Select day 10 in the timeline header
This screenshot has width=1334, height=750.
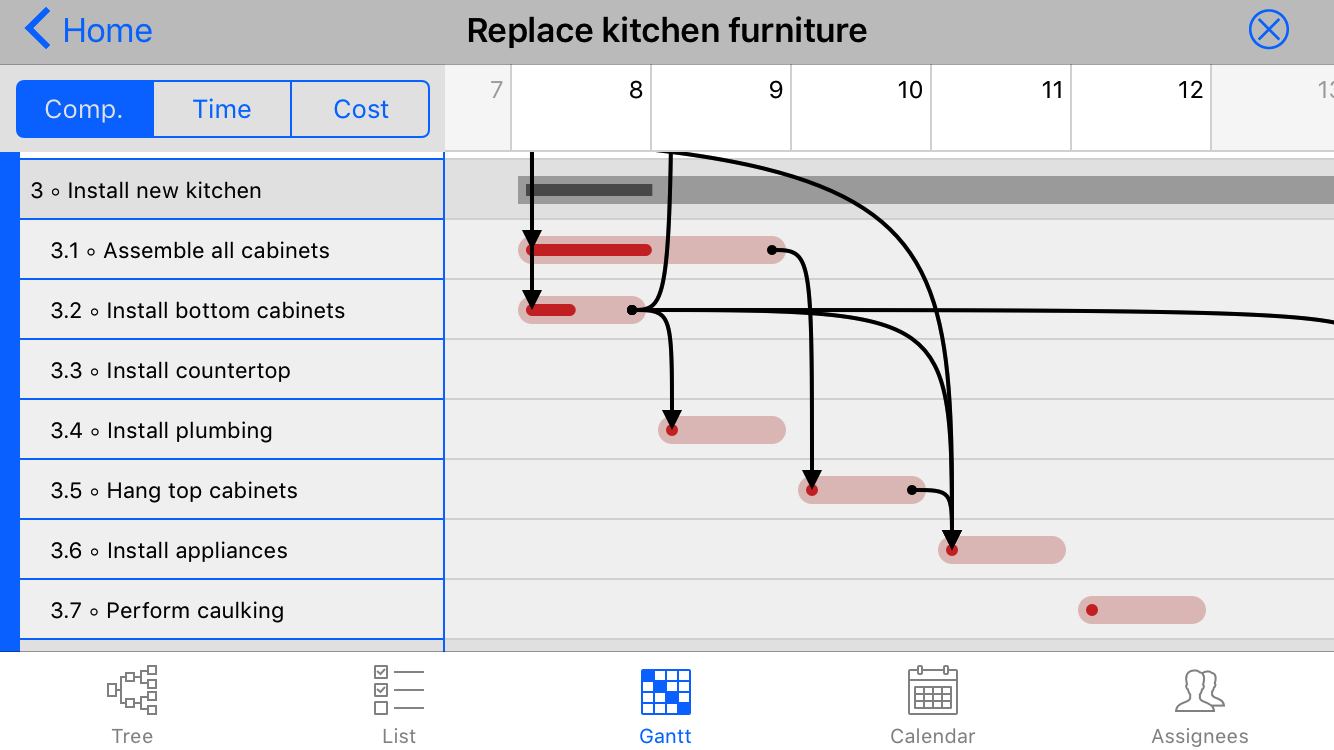(910, 91)
